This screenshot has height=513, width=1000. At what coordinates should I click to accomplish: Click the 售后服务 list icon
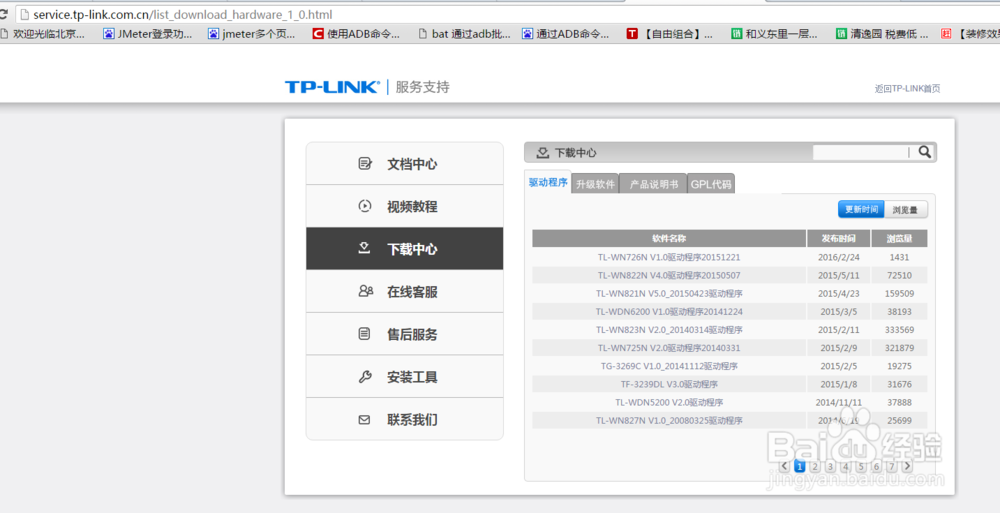(364, 334)
